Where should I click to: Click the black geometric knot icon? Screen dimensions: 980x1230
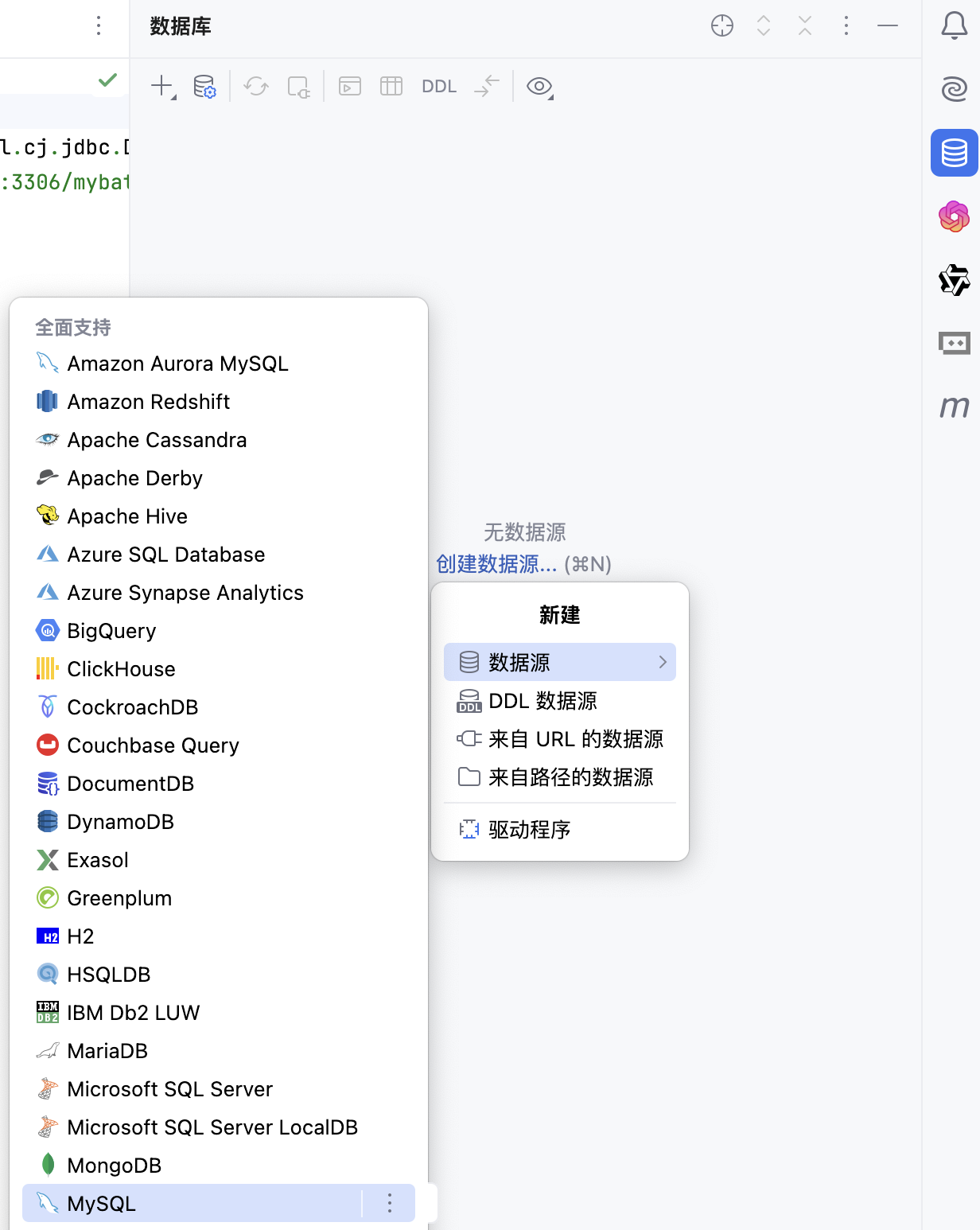955,280
